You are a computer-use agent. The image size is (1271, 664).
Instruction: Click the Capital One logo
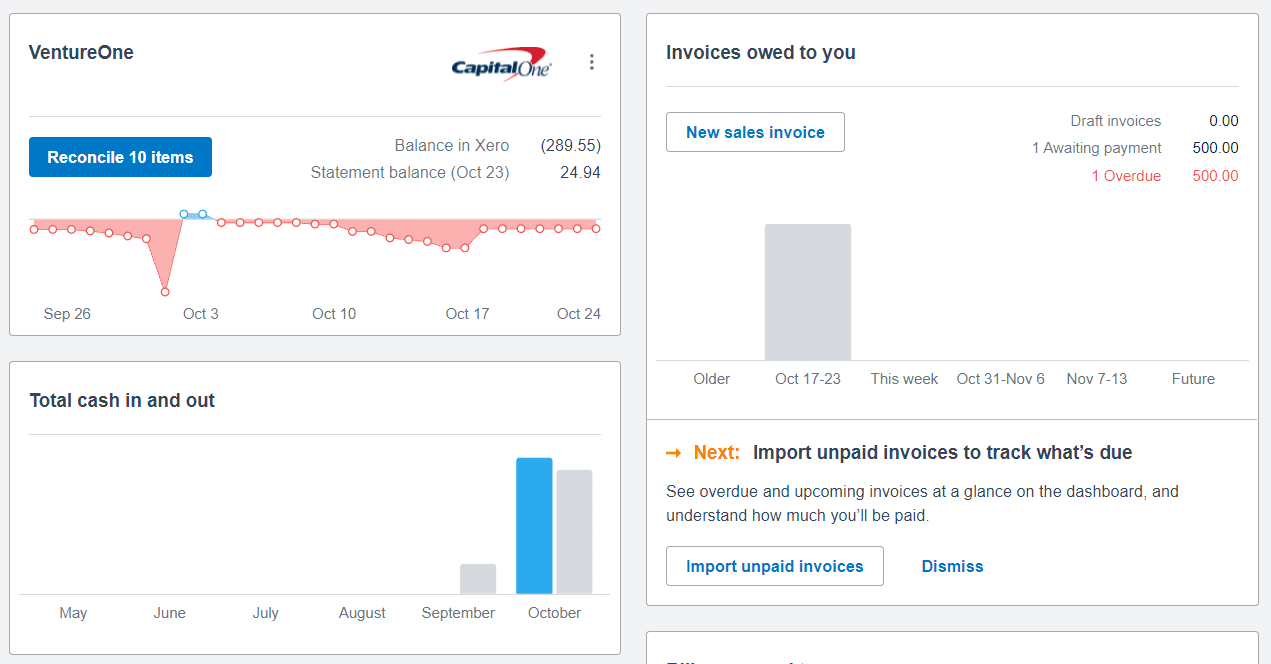point(501,63)
